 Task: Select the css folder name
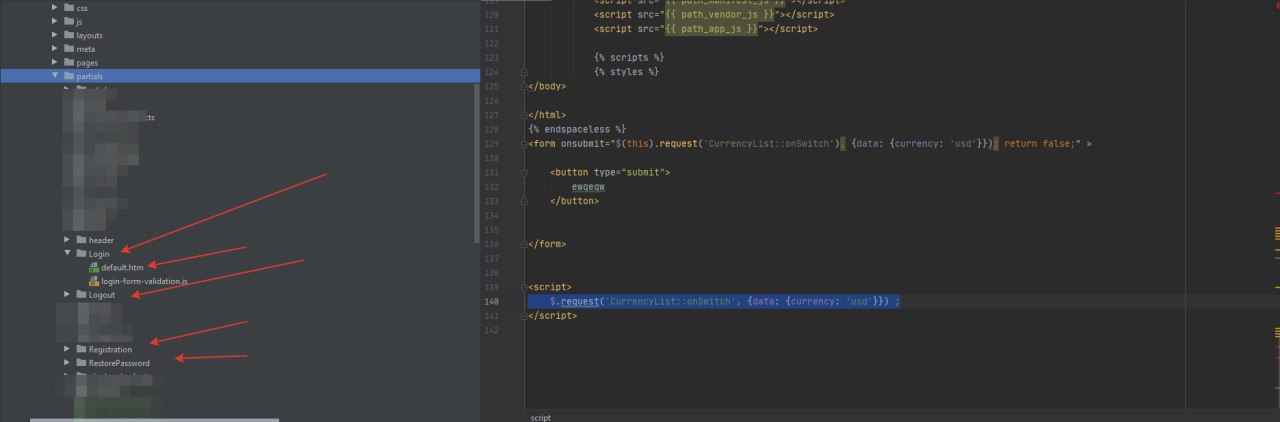pos(82,8)
